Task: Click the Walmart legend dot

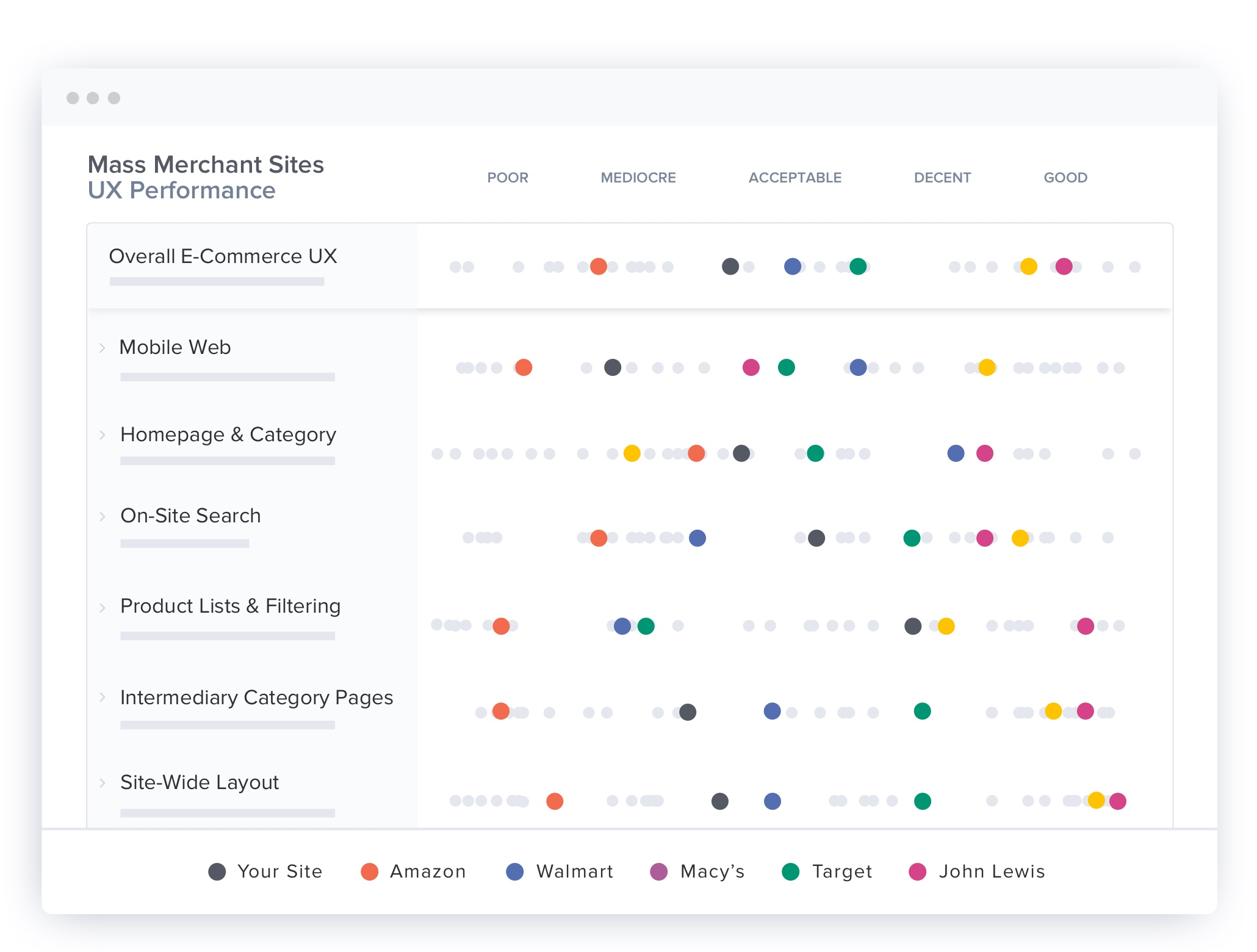Action: coord(515,871)
